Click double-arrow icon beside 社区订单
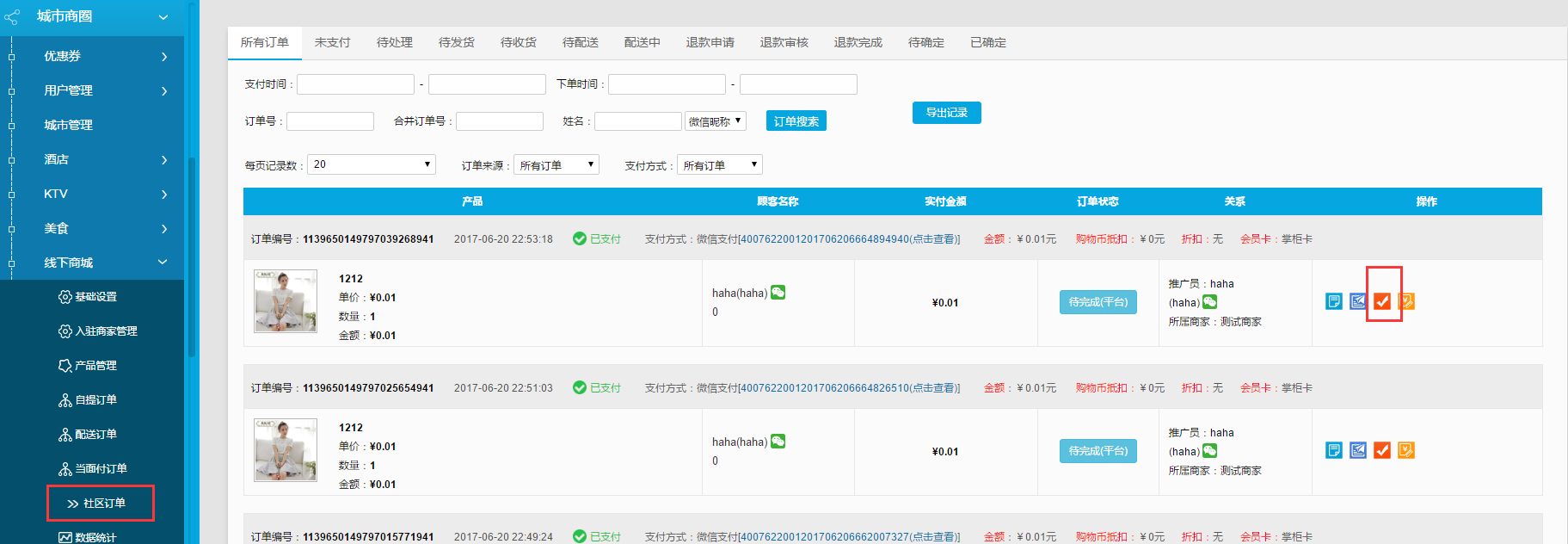Viewport: 1568px width, 544px height. (73, 504)
